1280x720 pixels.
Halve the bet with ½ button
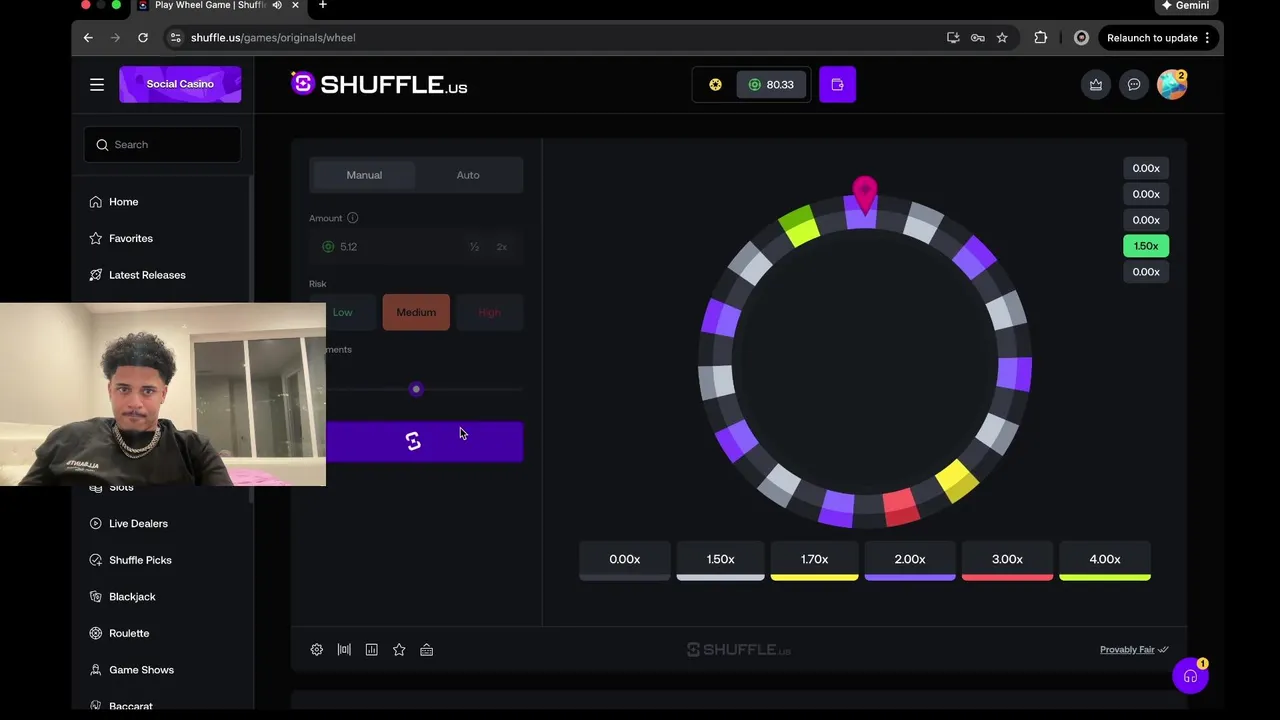474,247
